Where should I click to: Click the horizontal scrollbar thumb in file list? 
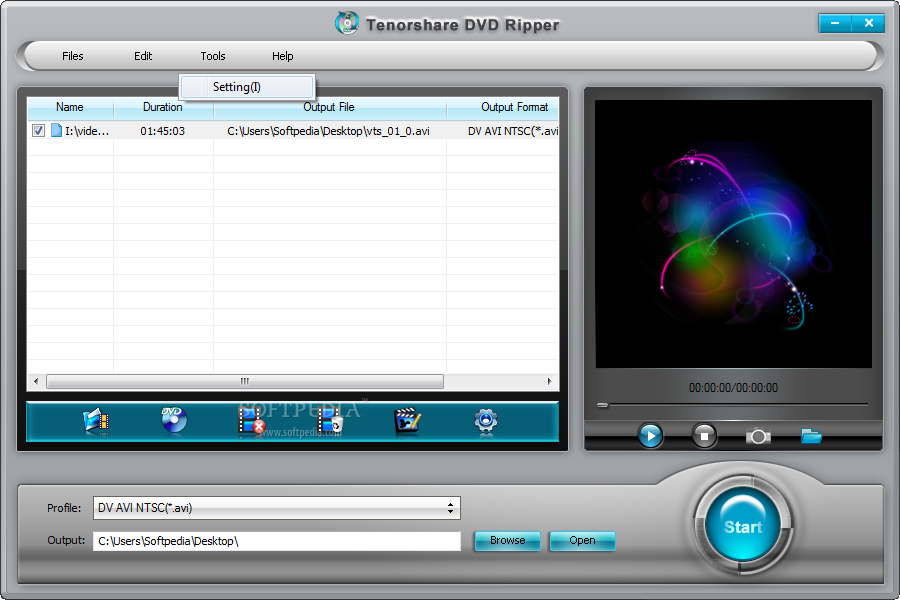tap(245, 381)
